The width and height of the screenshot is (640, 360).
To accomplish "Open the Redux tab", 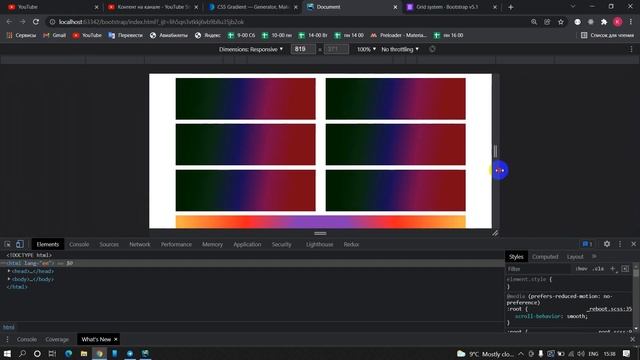I will click(351, 244).
